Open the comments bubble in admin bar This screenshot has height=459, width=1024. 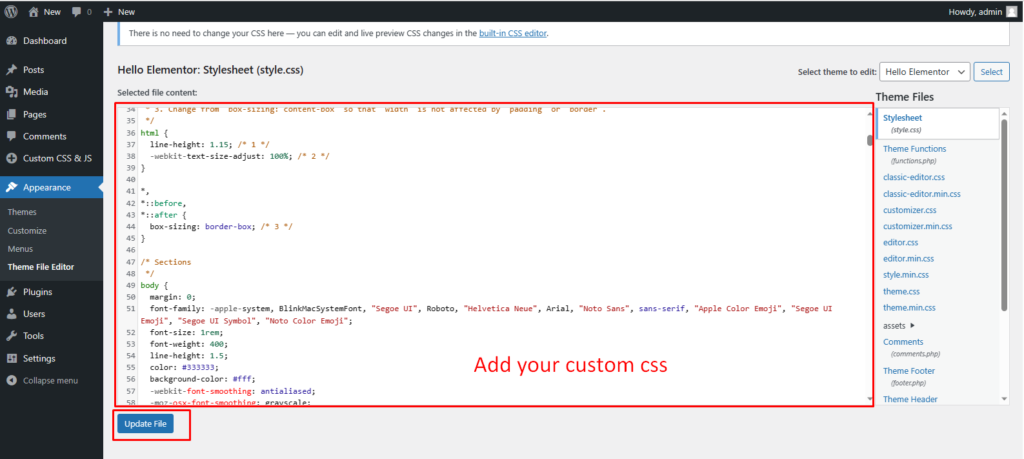click(81, 12)
